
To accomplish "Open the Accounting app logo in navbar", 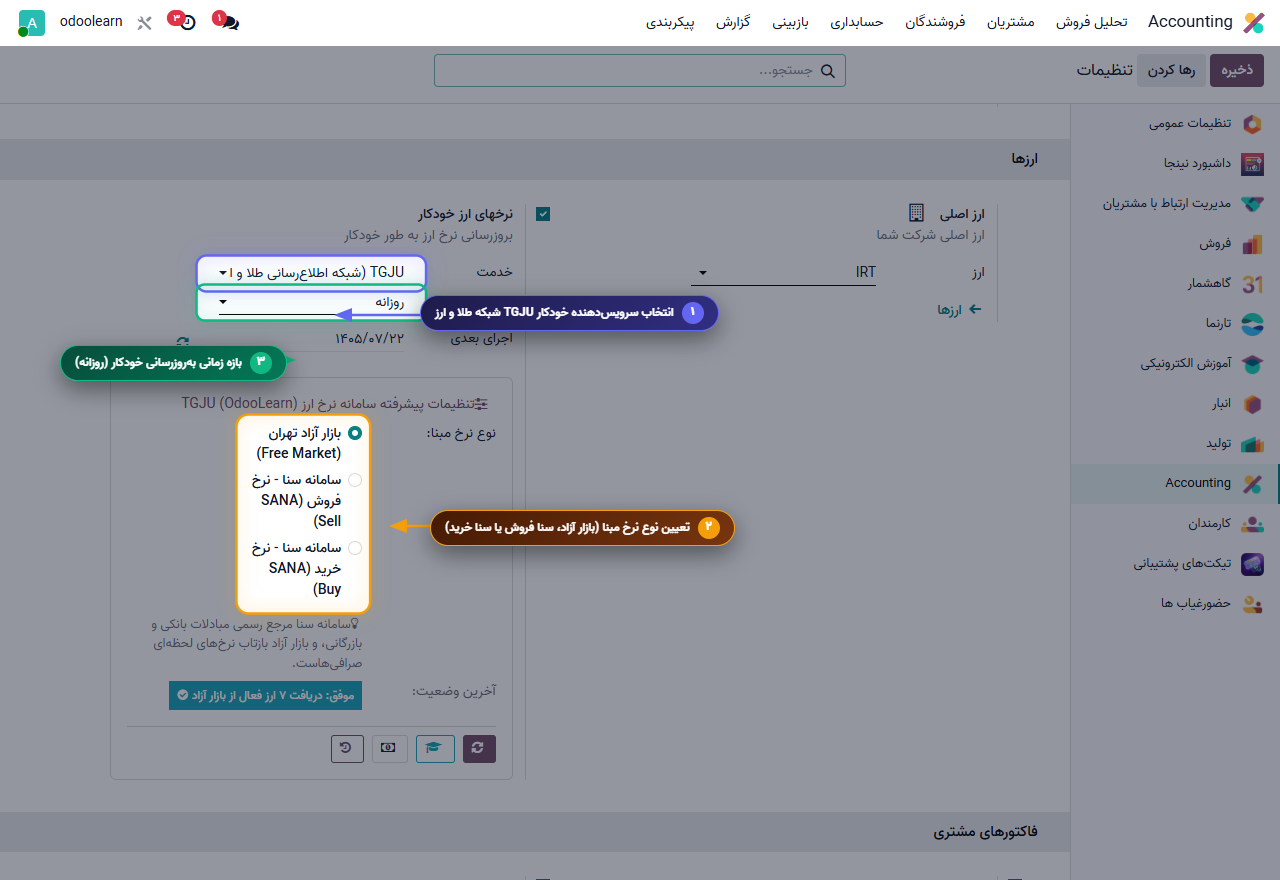I will (1253, 22).
